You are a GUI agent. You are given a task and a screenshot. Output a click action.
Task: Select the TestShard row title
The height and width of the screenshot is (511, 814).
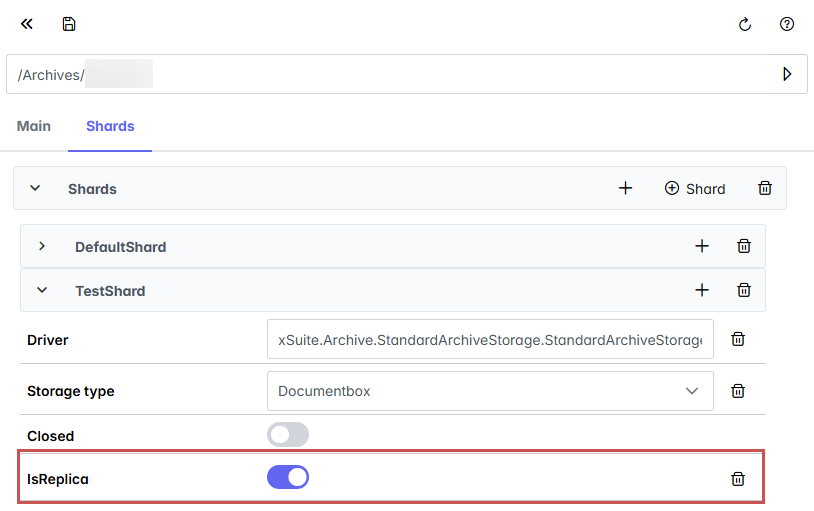[110, 291]
